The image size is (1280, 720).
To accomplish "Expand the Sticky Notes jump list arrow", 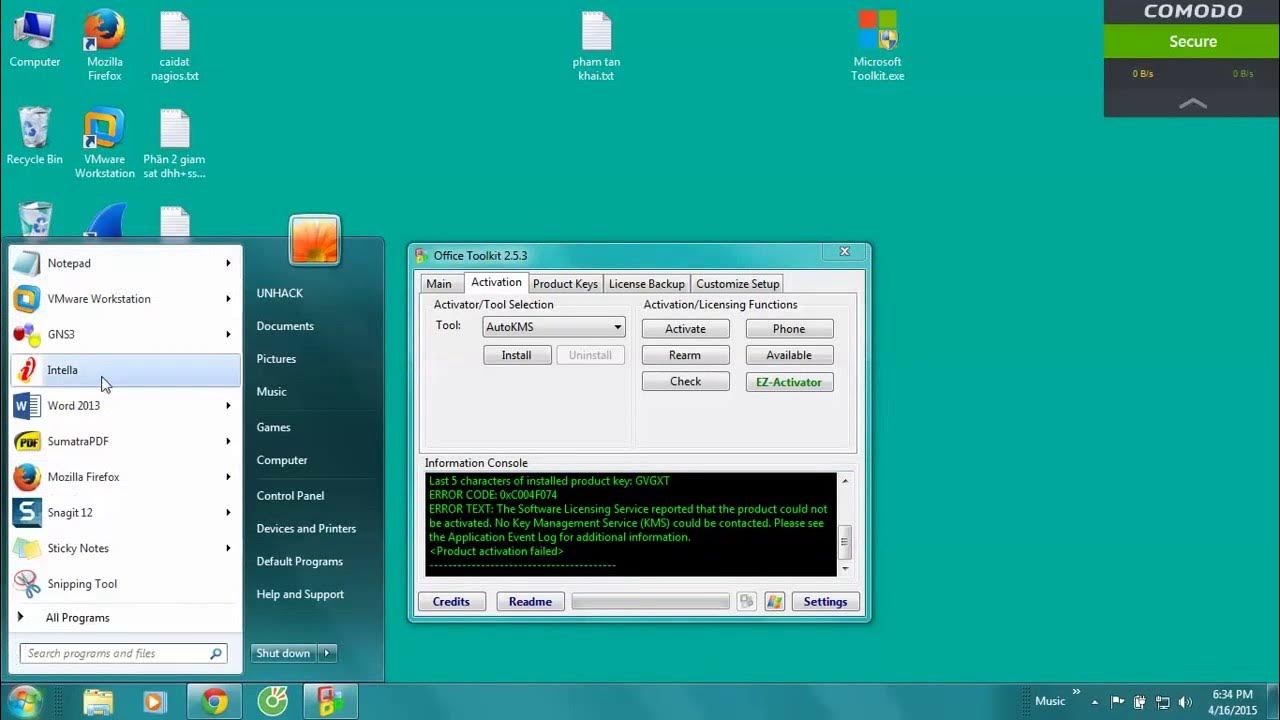I will (228, 548).
